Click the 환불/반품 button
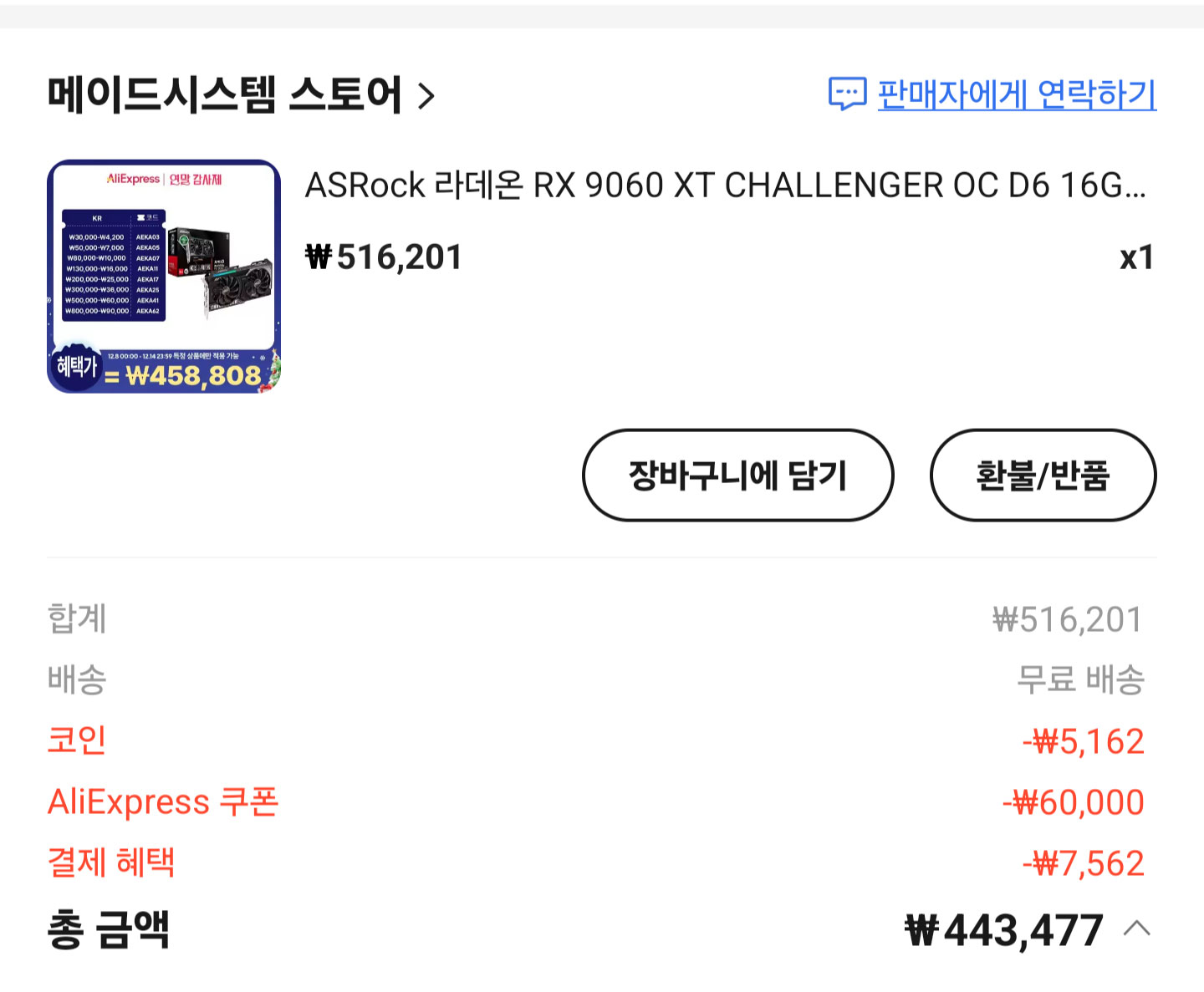 tap(1043, 476)
